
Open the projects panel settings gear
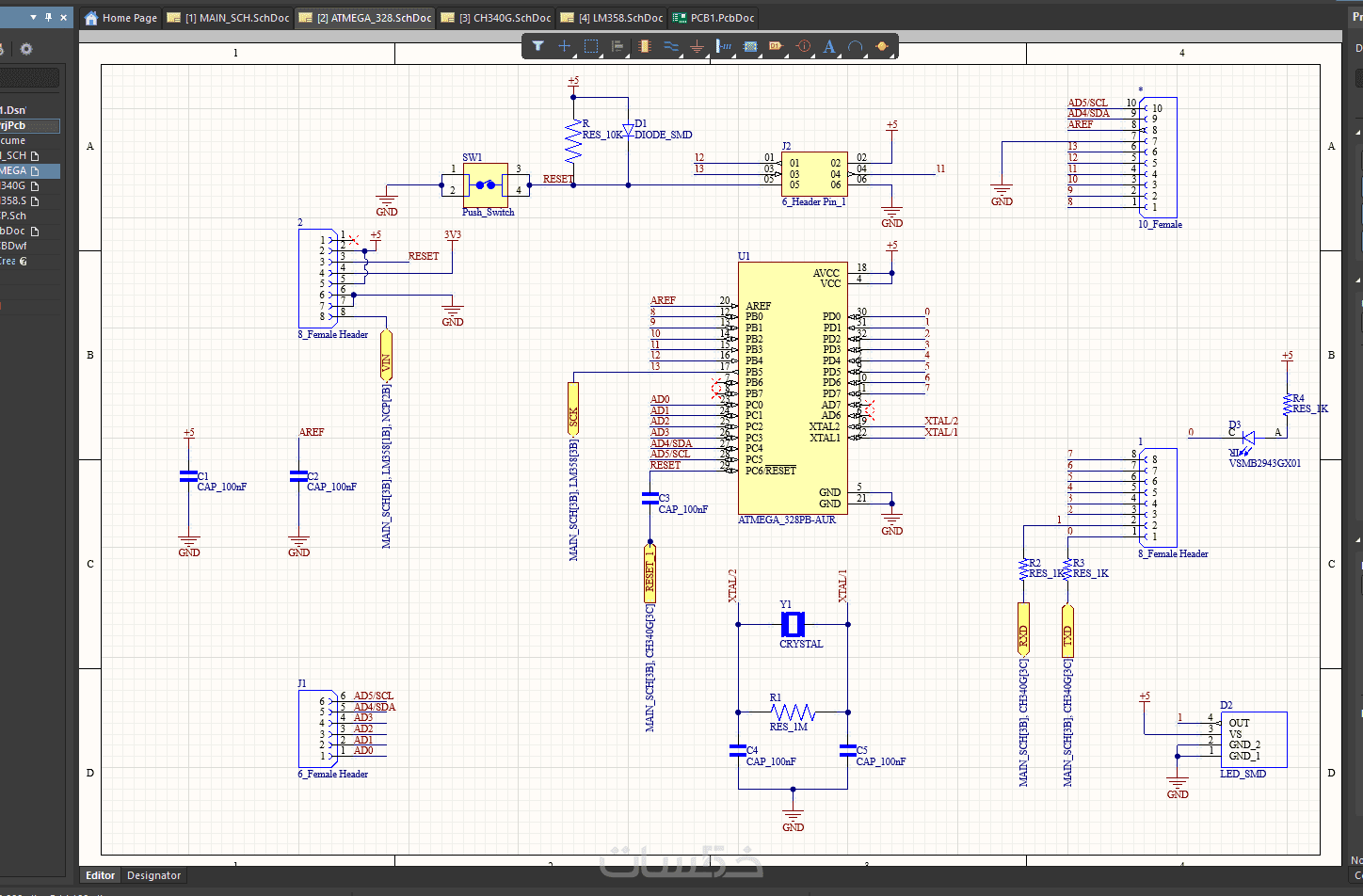pyautogui.click(x=26, y=49)
